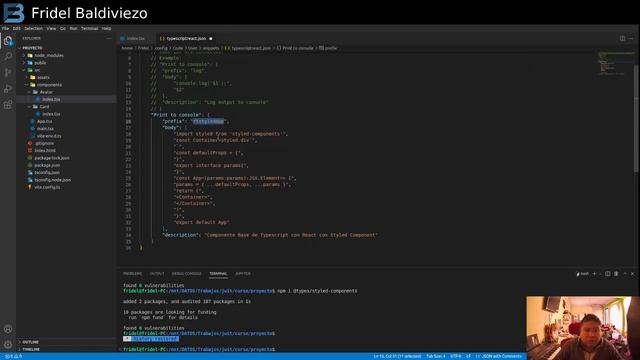Open main.tsx in the explorer

[x=67, y=129]
